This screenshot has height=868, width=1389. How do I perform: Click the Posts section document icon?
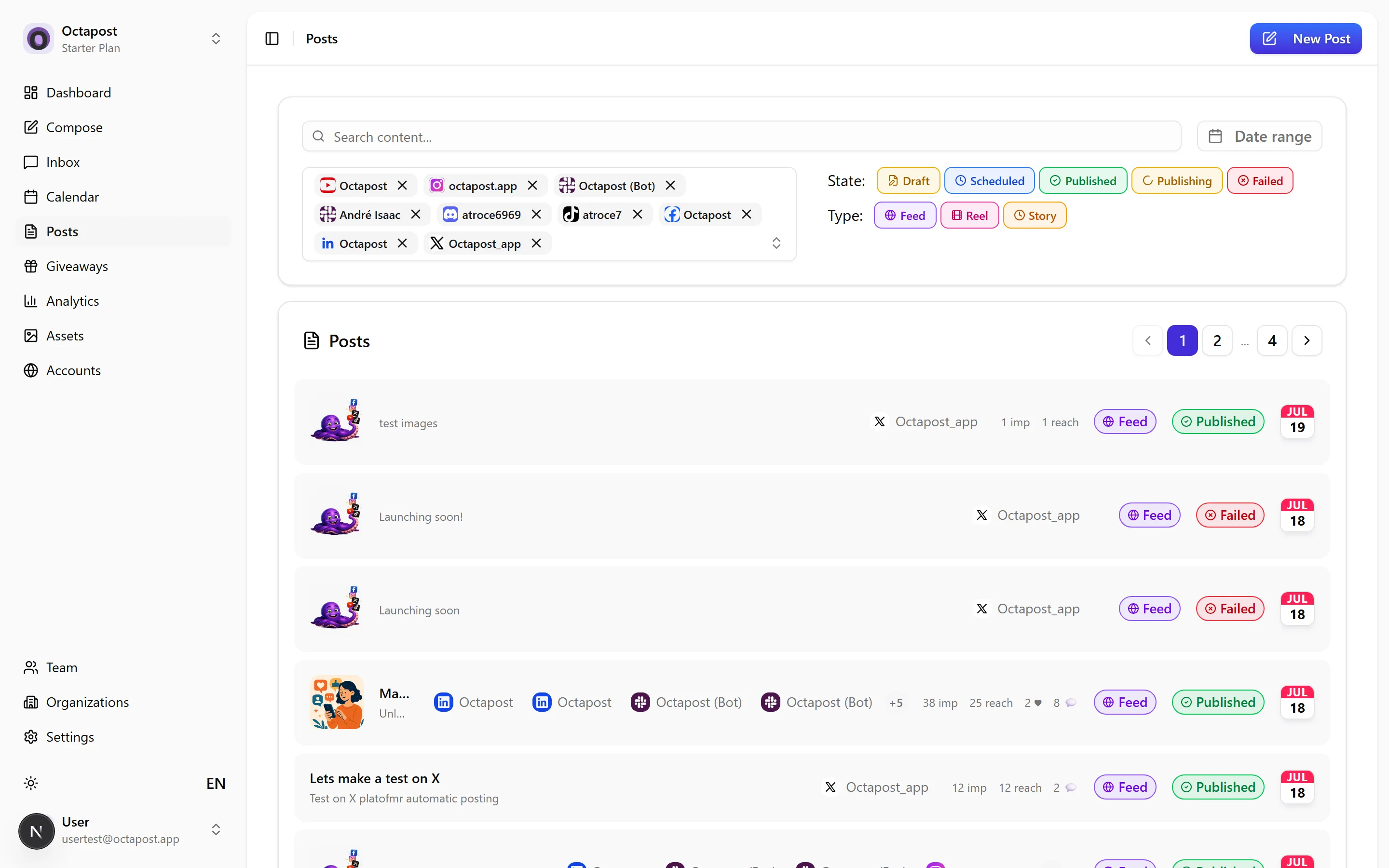point(311,340)
